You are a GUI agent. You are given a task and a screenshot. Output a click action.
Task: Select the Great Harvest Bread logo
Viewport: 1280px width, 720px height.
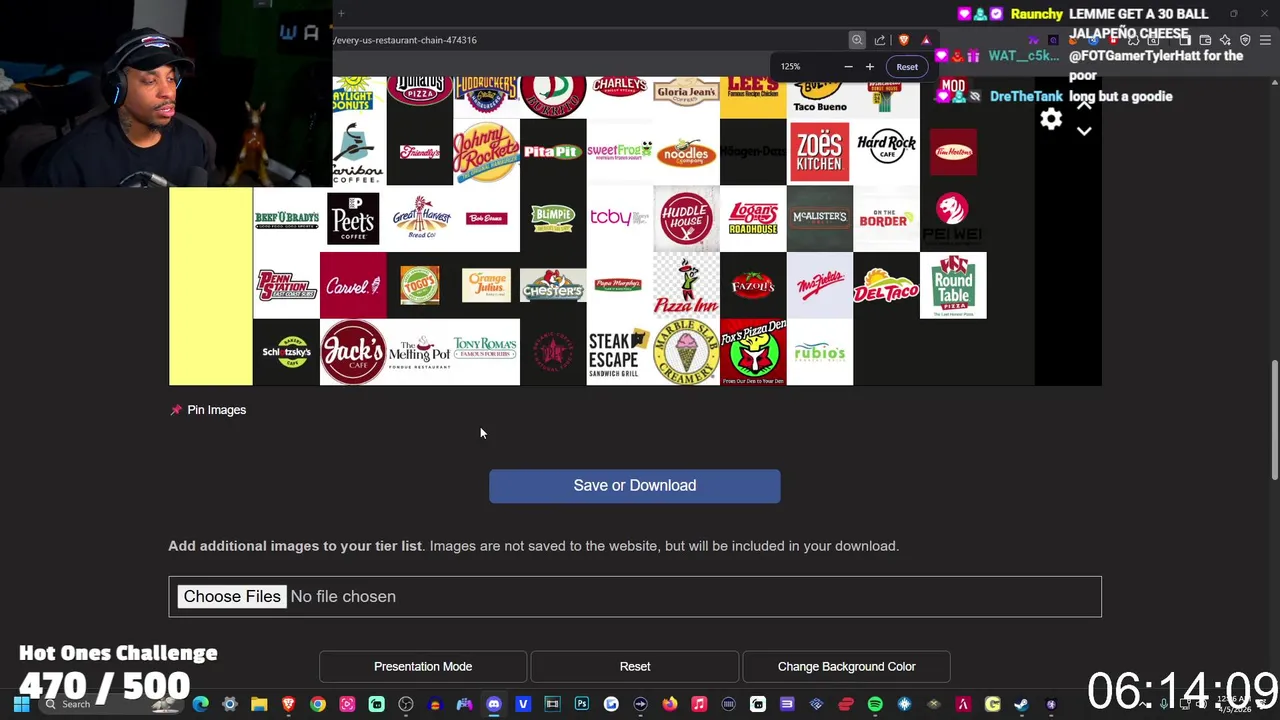420,219
